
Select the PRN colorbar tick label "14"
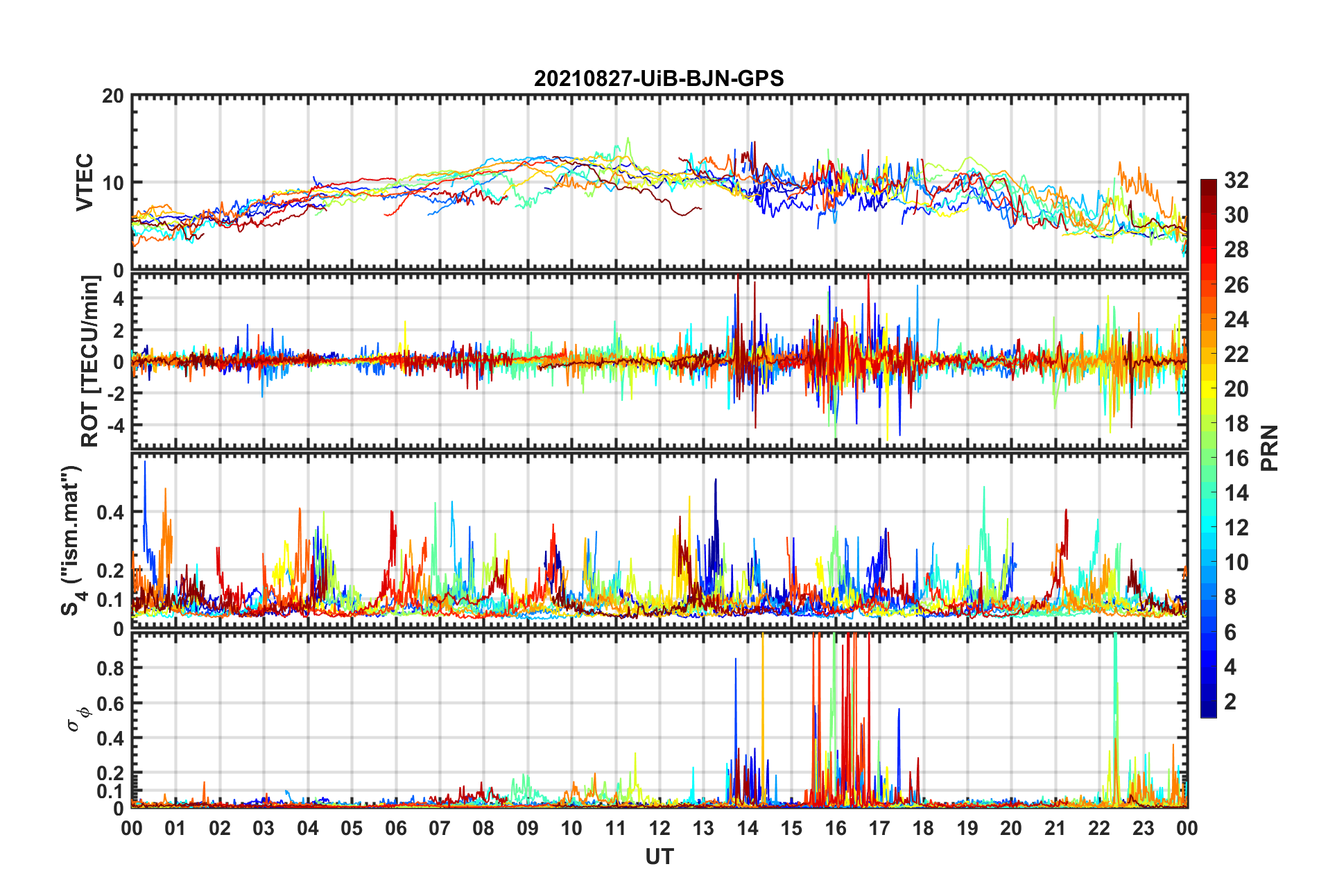click(1236, 492)
